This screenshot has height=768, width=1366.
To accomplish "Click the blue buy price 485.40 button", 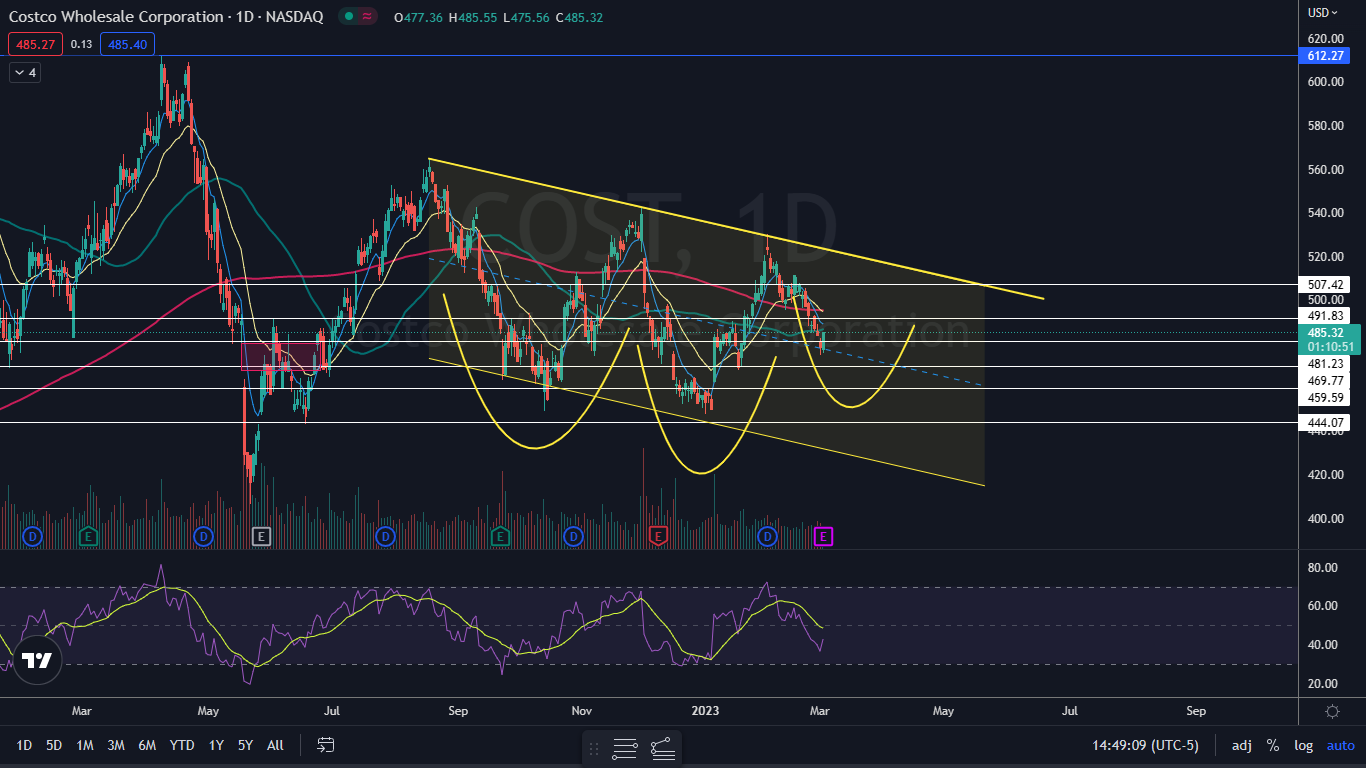I will click(127, 44).
